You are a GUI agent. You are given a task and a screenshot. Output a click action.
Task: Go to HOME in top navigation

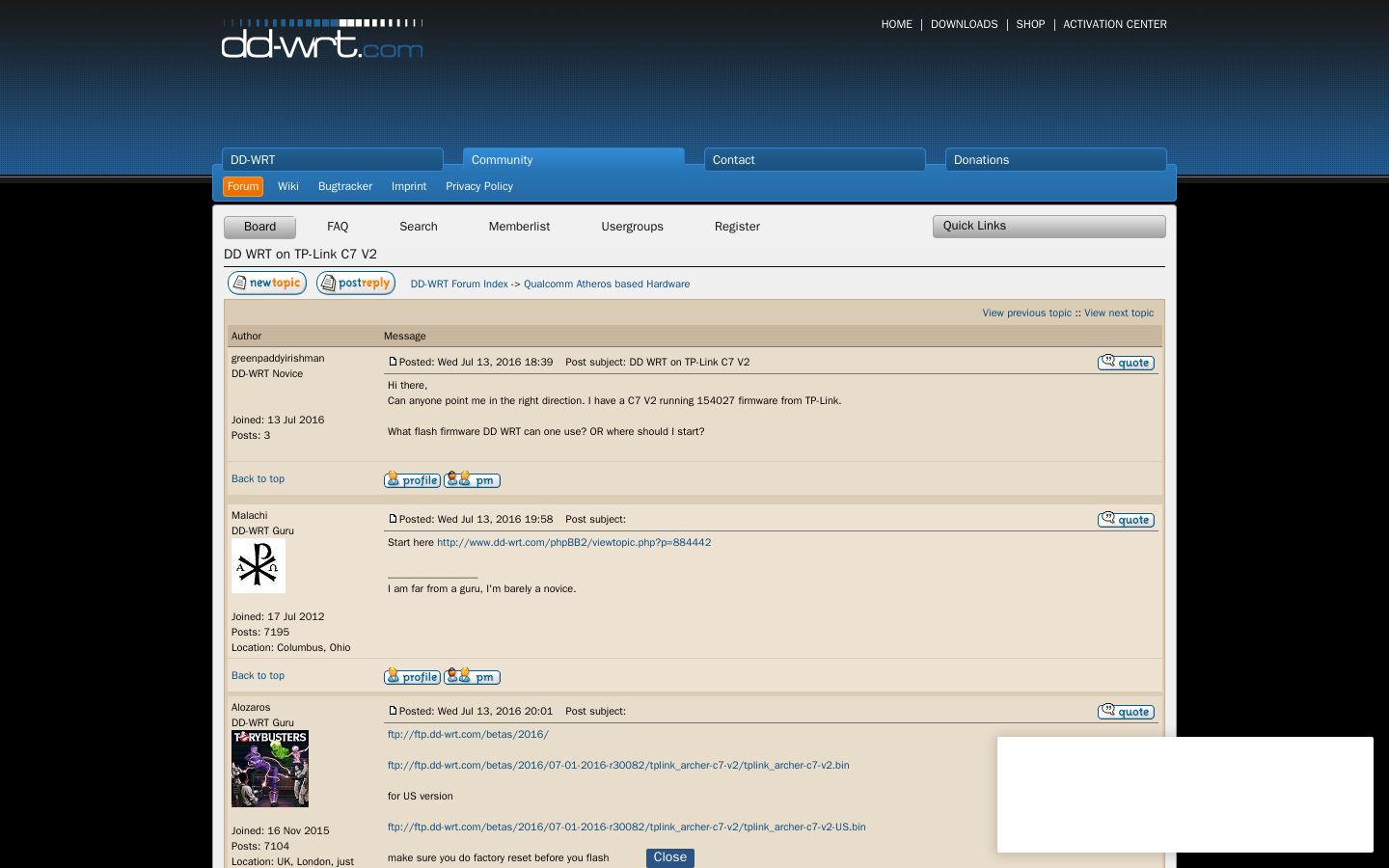pyautogui.click(x=897, y=24)
